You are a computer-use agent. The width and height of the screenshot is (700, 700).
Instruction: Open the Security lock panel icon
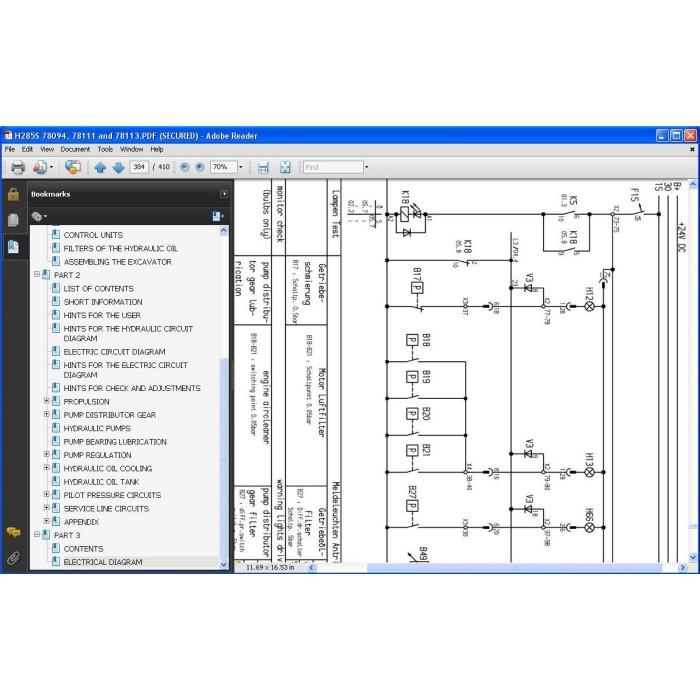(x=13, y=194)
